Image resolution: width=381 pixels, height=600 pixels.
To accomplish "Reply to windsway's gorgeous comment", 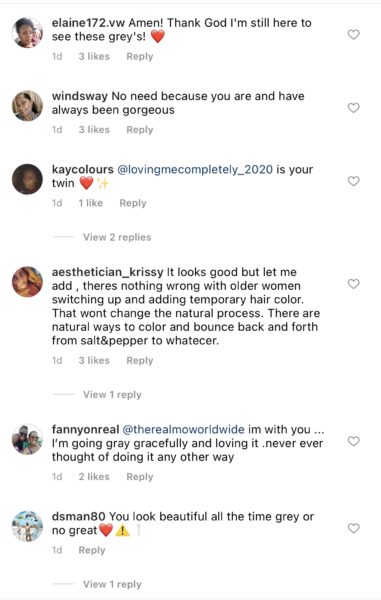I will pyautogui.click(x=140, y=130).
